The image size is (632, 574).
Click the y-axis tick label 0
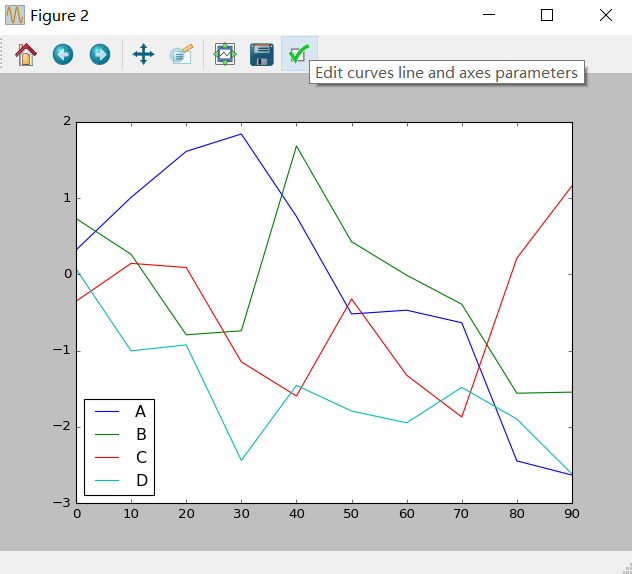tap(68, 274)
